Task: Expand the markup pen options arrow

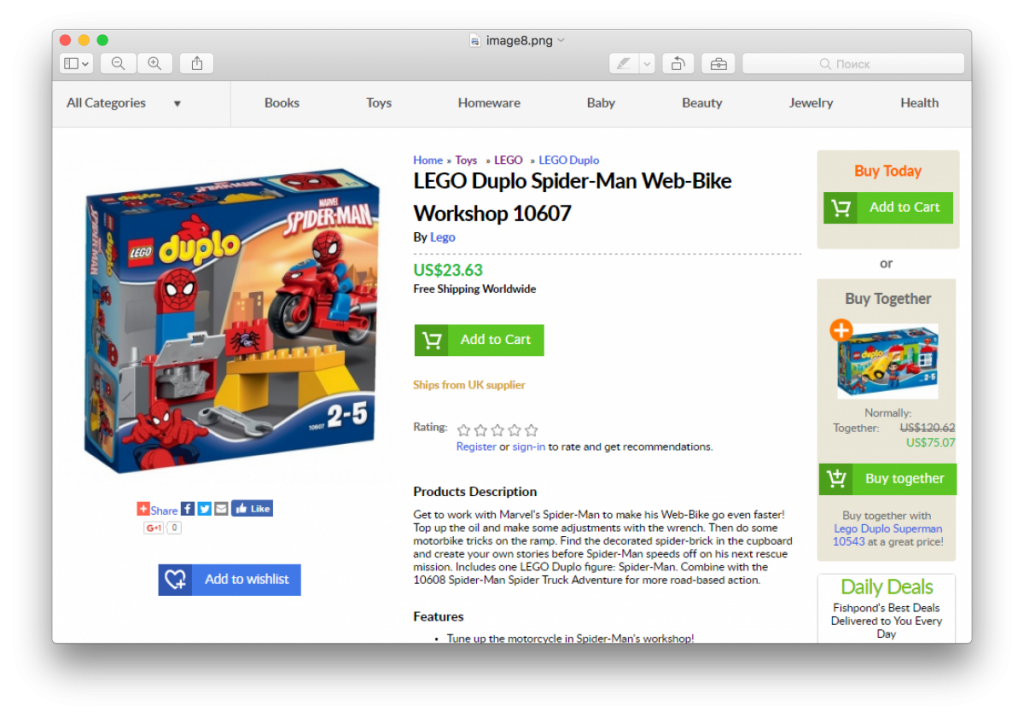Action: click(x=647, y=63)
